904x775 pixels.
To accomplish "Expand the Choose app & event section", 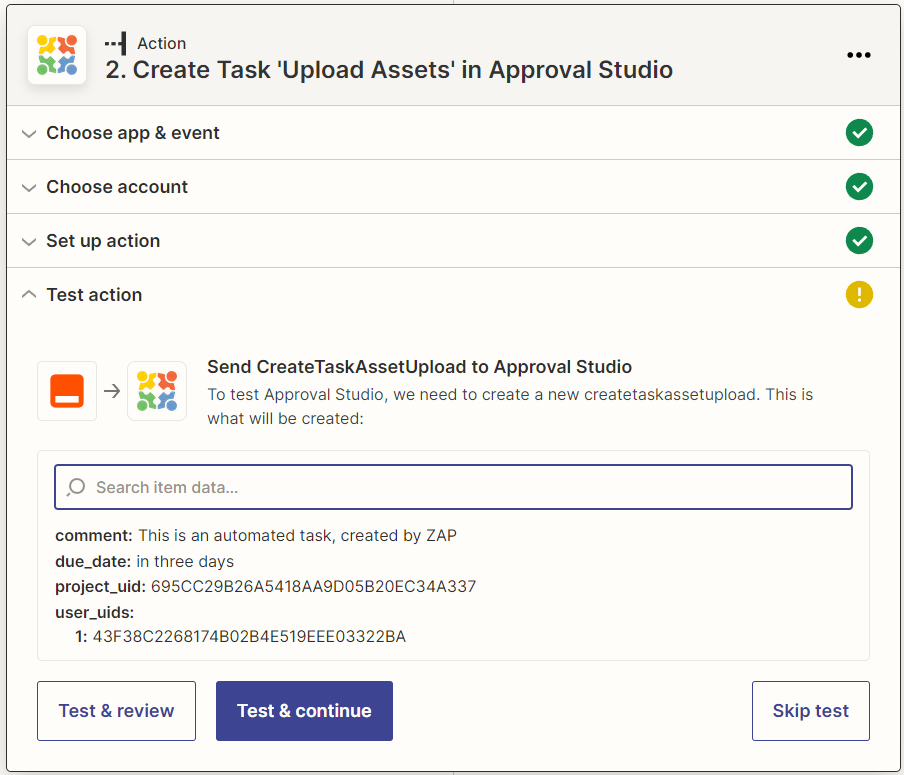I will 133,133.
